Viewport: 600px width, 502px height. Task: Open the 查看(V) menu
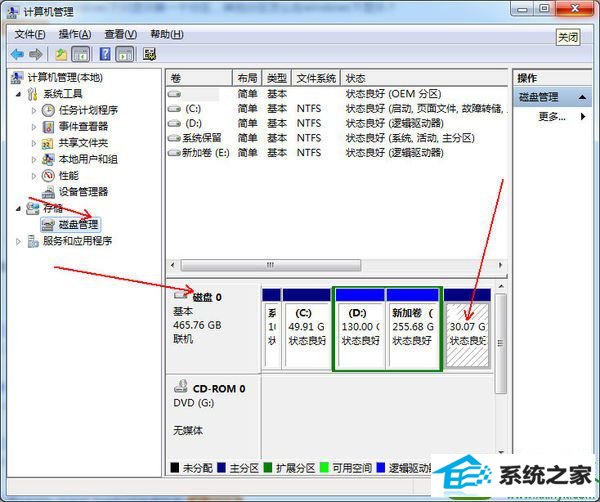click(x=121, y=34)
